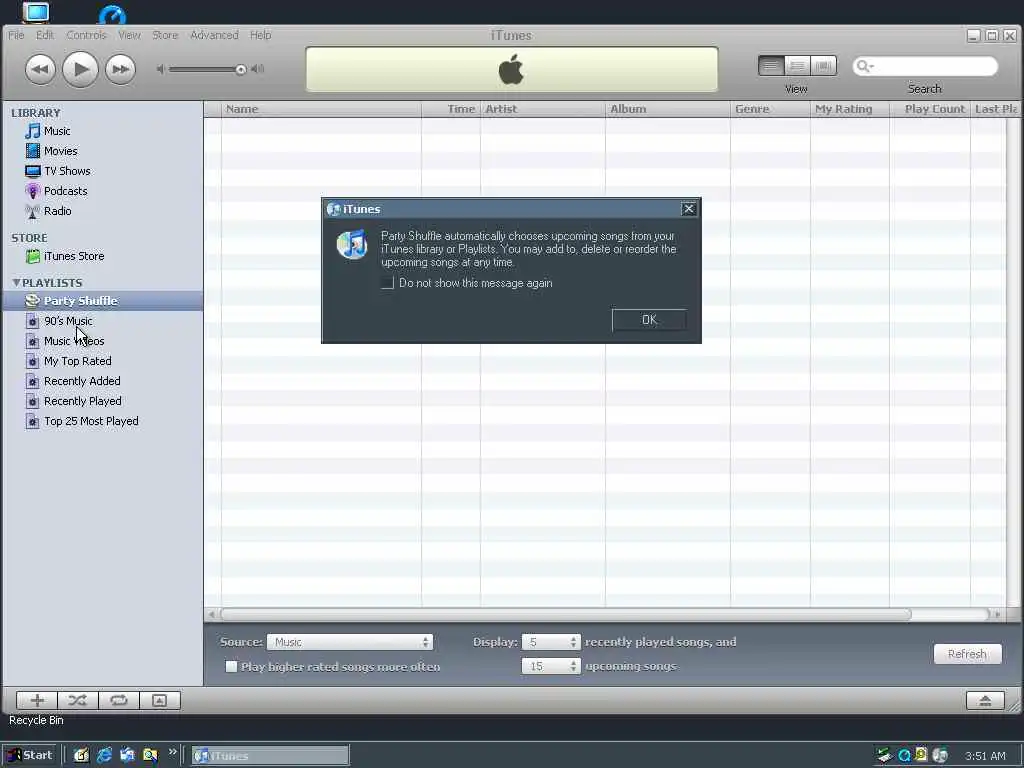The image size is (1024, 768).
Task: Toggle repeat button in bottom bar
Action: [118, 701]
